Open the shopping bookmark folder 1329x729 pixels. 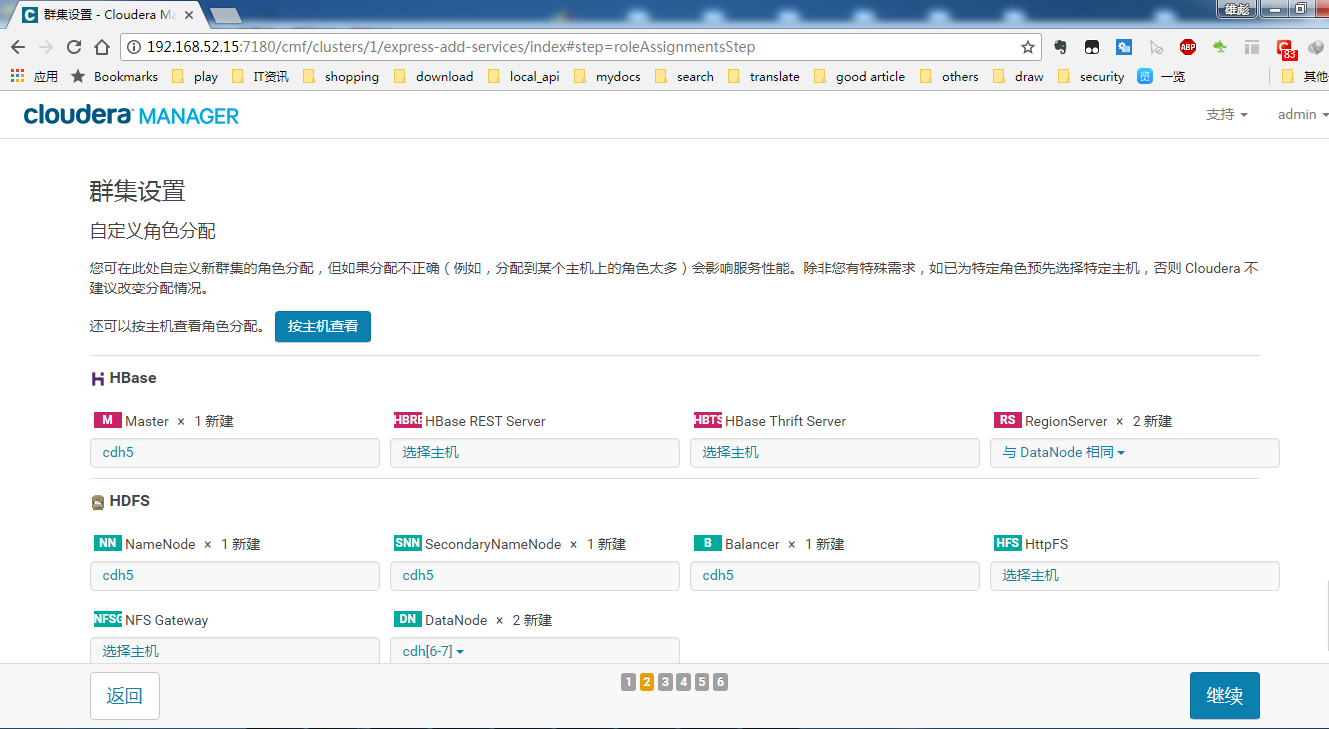341,76
